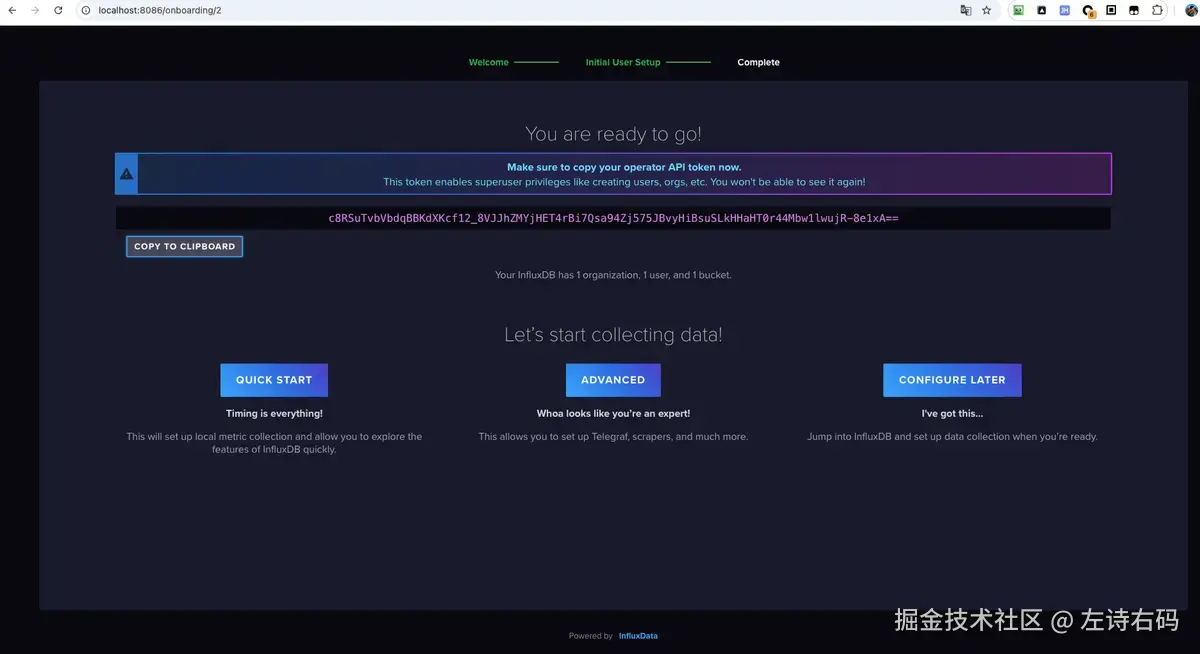Click the 'I've got this...' text
The height and width of the screenshot is (654, 1200).
click(x=952, y=413)
